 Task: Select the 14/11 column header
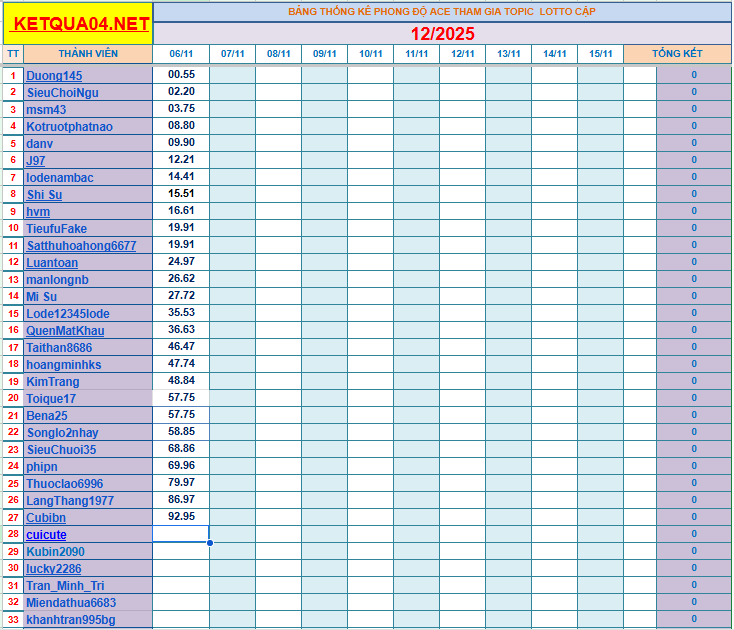point(555,54)
